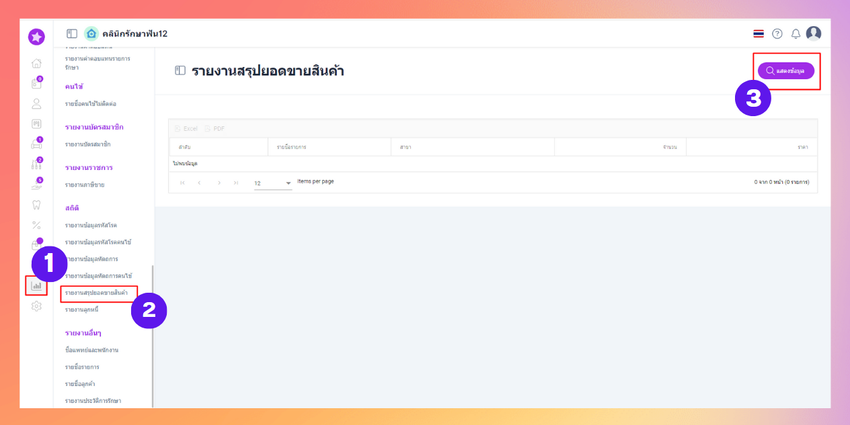Click the report menu vertical scrollbar

[x=152, y=336]
